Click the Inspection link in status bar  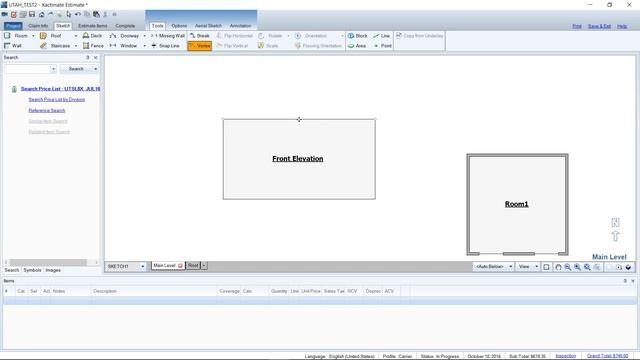[x=566, y=356]
